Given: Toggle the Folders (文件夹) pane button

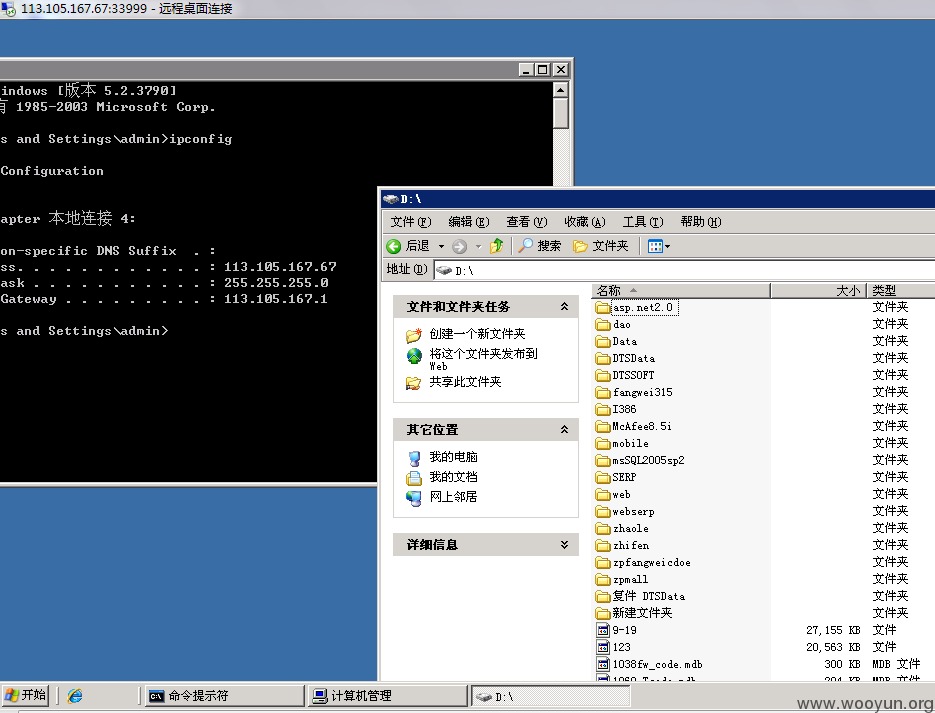Looking at the screenshot, I should (600, 246).
